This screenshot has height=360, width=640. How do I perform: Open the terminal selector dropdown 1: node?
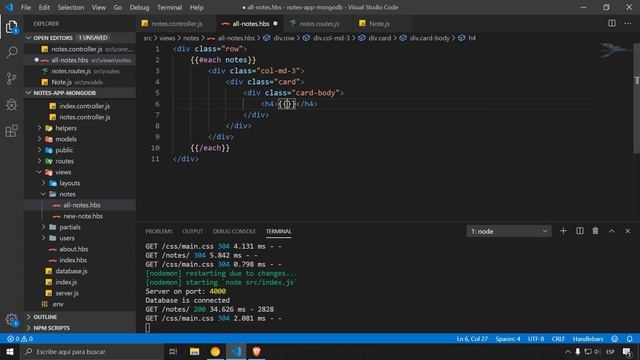pyautogui.click(x=509, y=231)
